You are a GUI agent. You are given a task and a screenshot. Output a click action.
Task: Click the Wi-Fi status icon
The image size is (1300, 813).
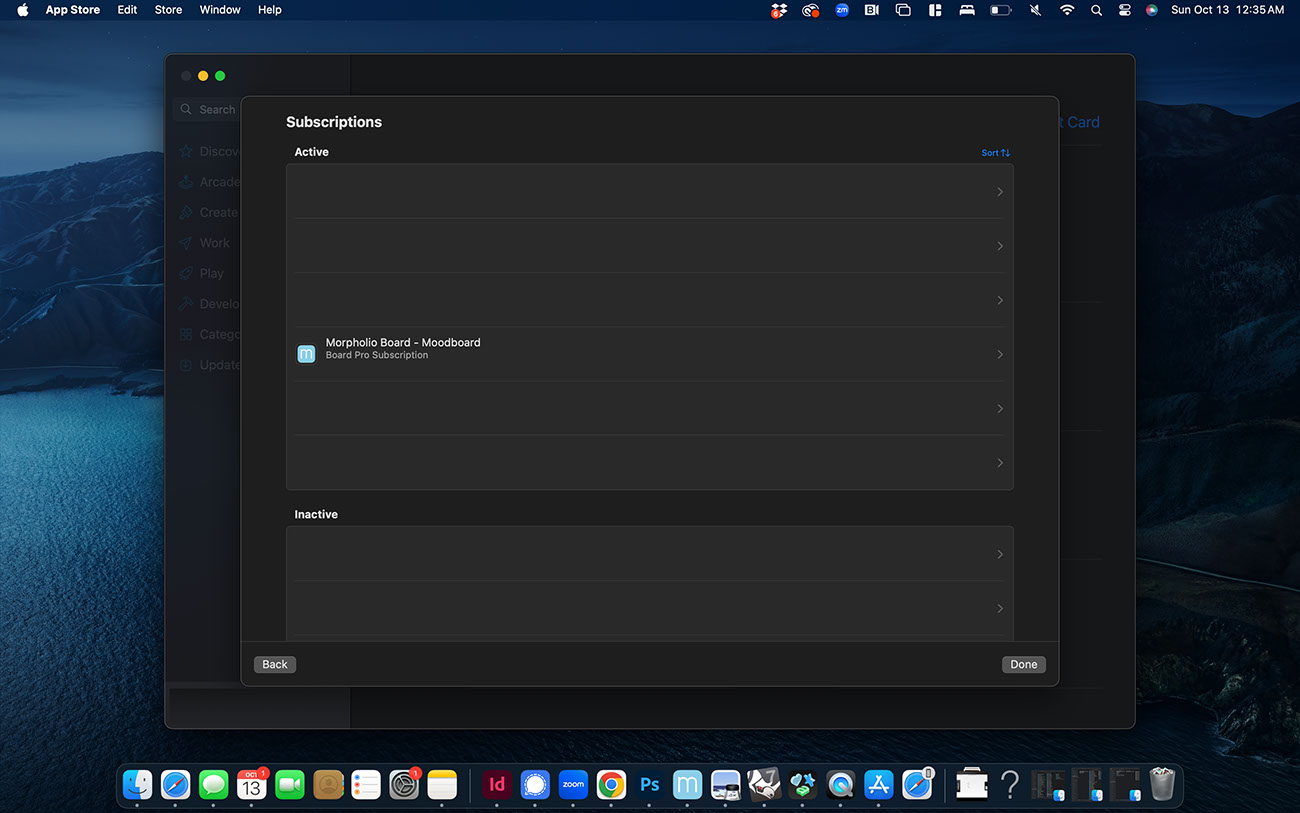click(x=1067, y=10)
